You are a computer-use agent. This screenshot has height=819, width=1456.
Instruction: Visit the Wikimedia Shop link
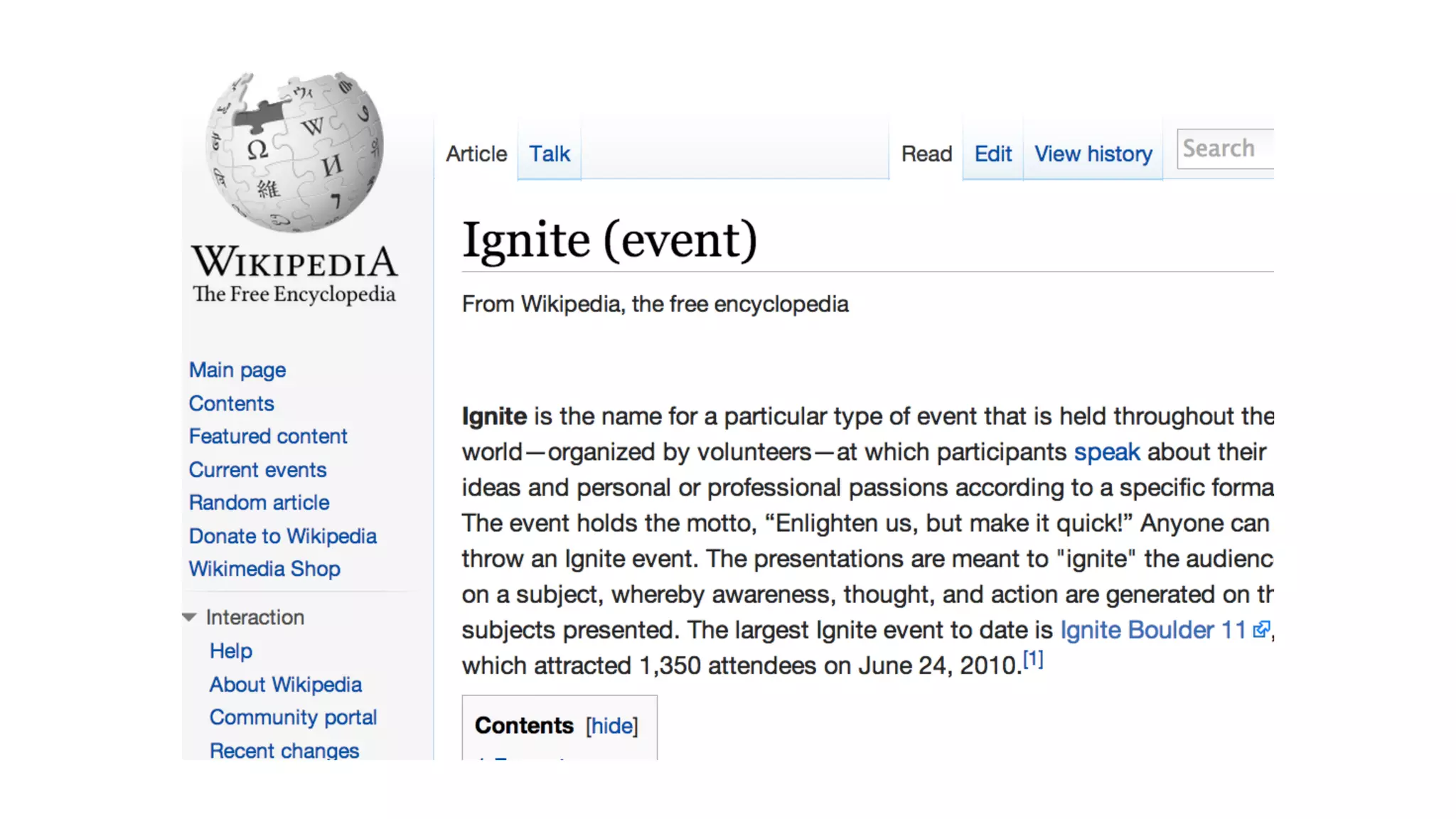point(264,569)
